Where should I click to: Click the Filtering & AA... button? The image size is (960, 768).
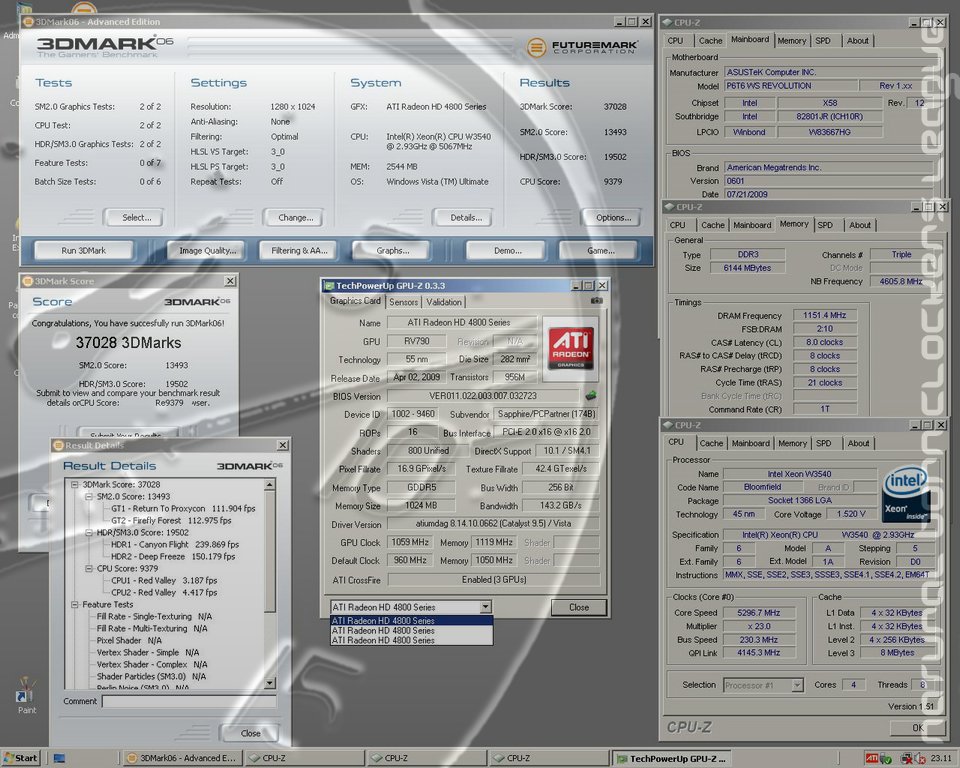click(299, 250)
